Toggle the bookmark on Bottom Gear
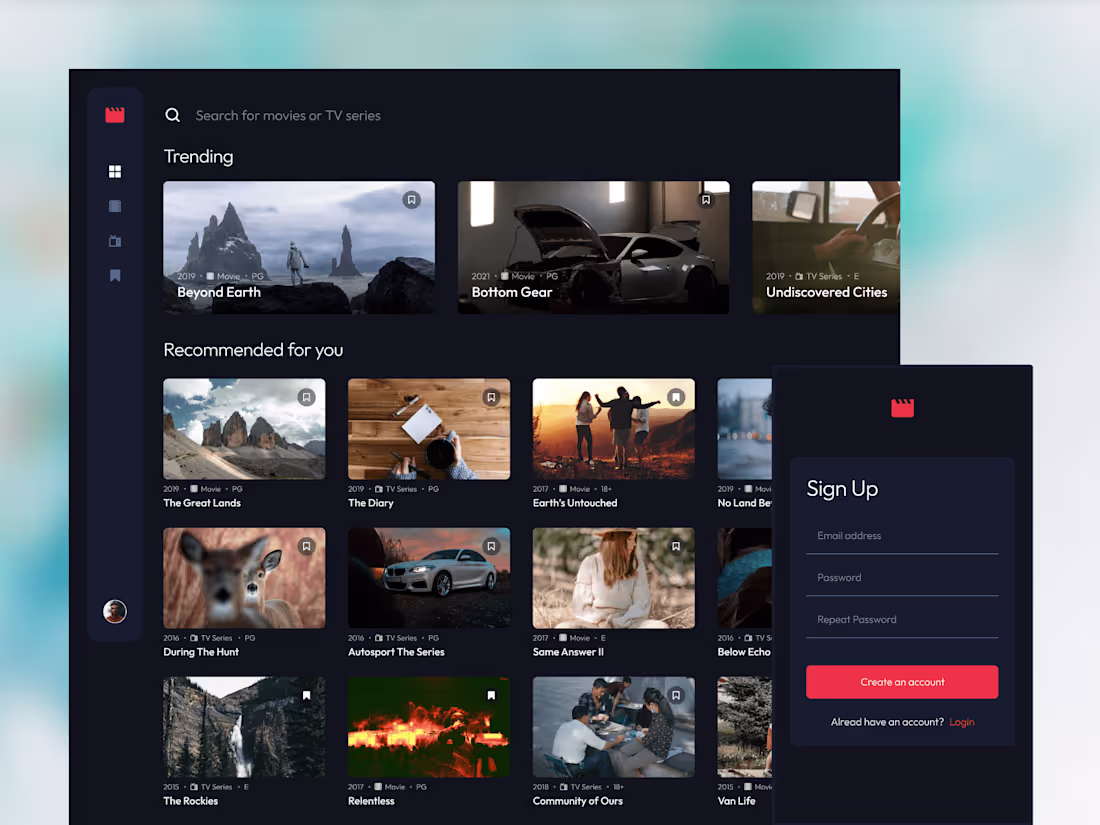Viewport: 1100px width, 825px height. pyautogui.click(x=706, y=198)
